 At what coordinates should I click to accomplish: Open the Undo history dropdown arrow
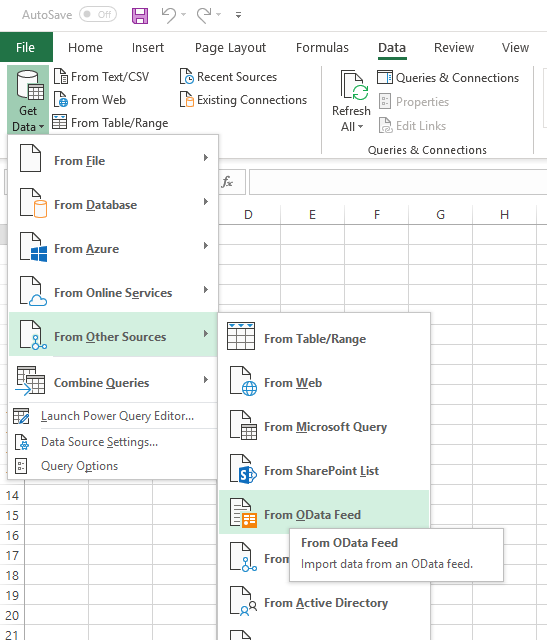pyautogui.click(x=183, y=15)
